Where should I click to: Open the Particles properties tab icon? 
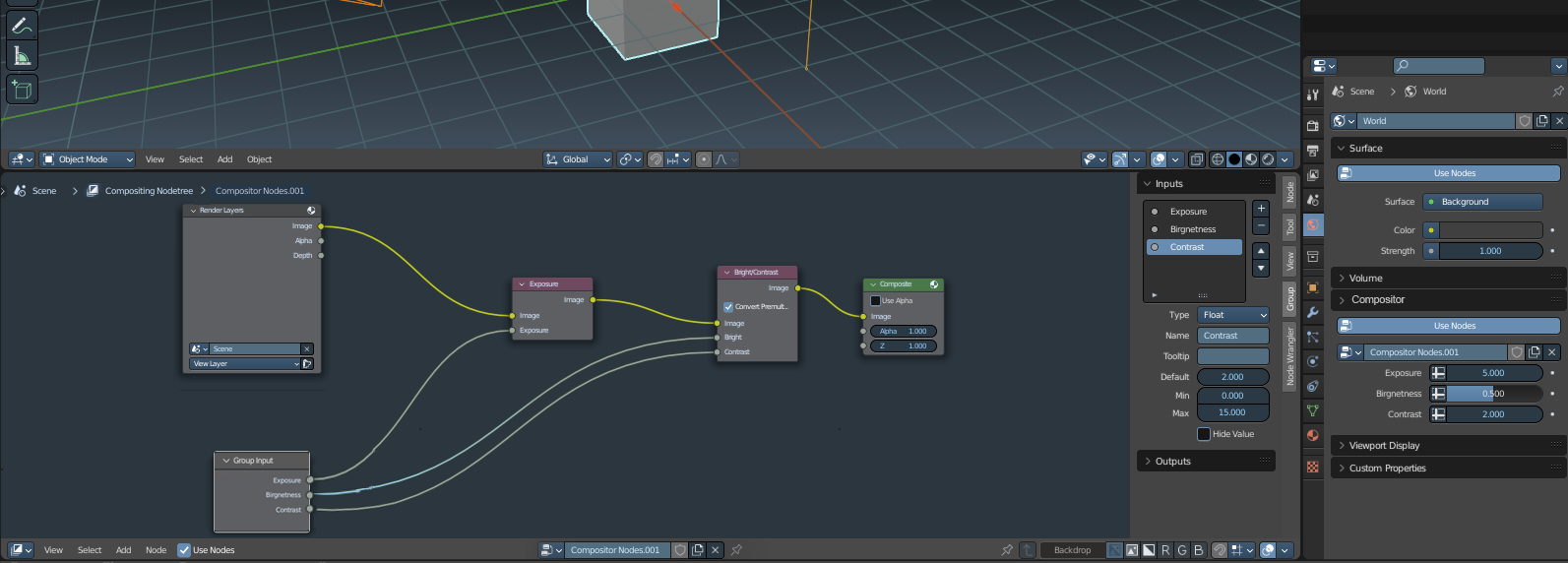click(1313, 337)
